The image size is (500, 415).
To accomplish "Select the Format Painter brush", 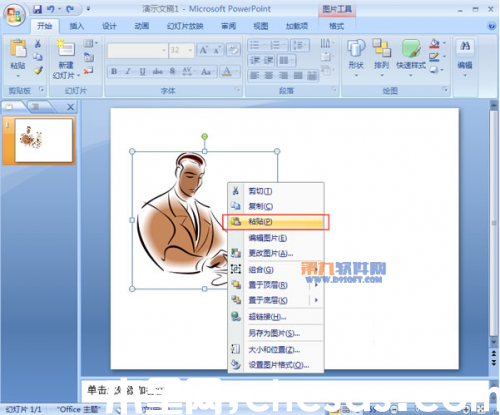I will pos(38,70).
